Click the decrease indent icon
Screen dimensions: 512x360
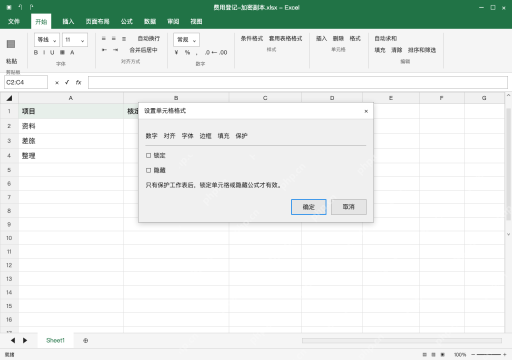pyautogui.click(x=104, y=50)
